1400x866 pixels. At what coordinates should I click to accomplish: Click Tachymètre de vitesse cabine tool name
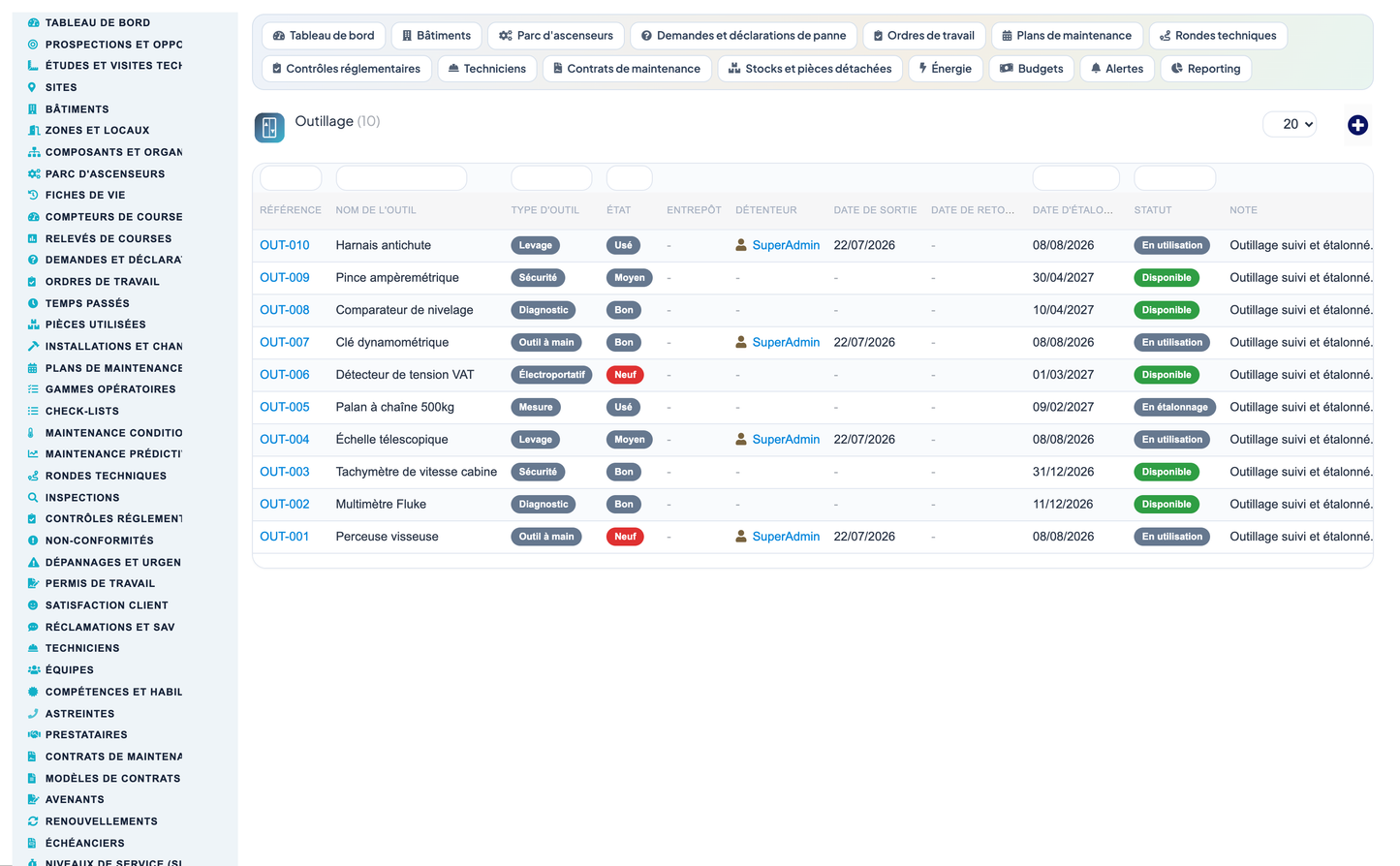point(417,472)
